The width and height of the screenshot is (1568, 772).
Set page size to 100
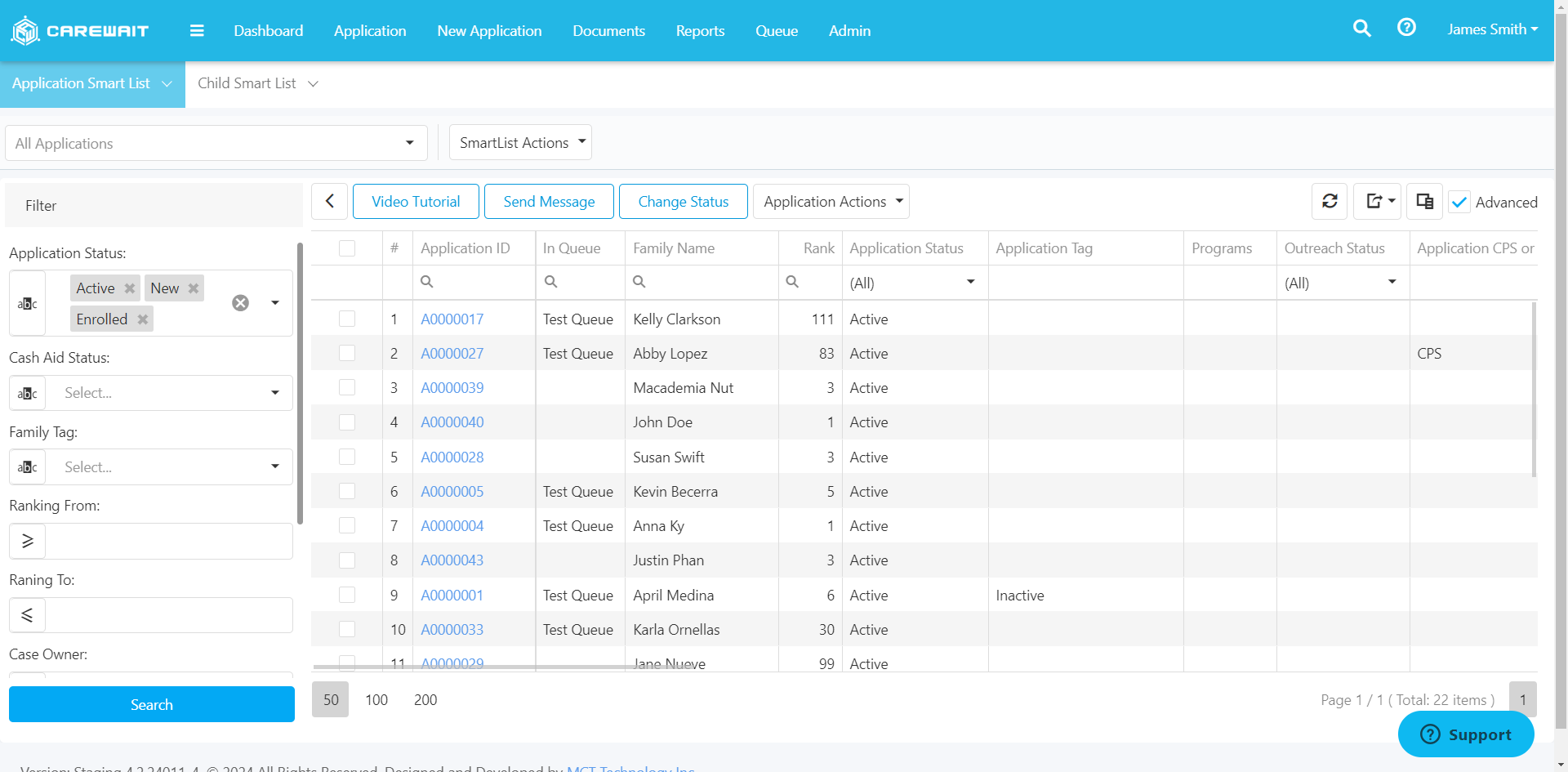[x=376, y=699]
